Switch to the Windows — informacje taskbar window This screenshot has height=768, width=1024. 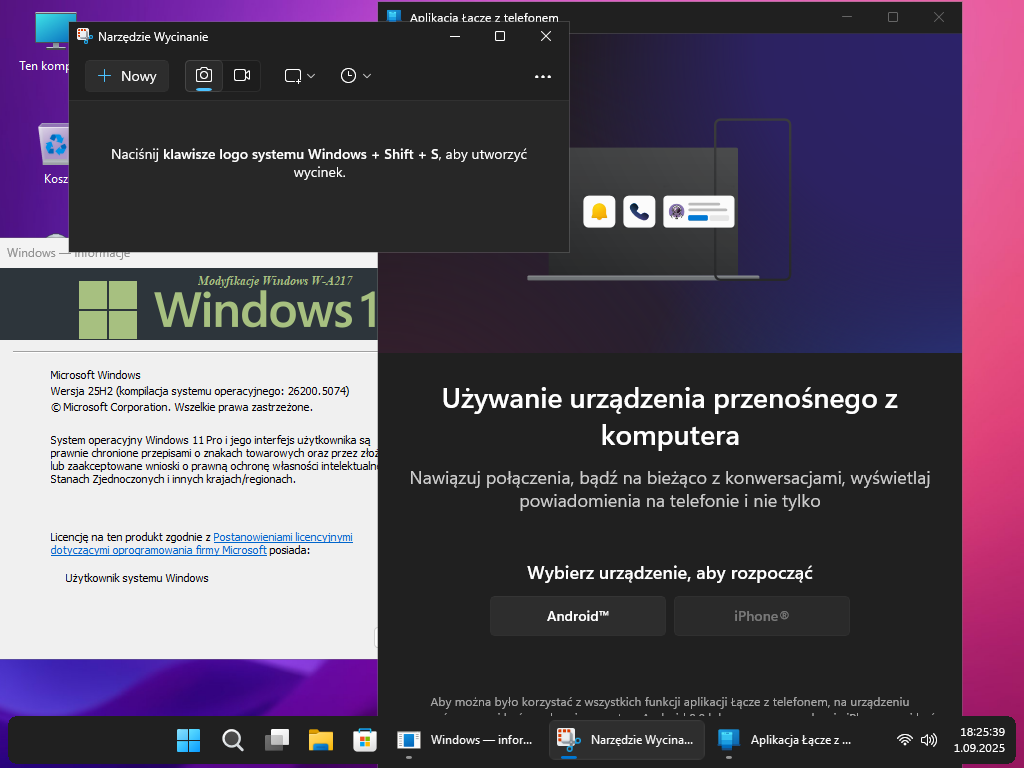(466, 740)
